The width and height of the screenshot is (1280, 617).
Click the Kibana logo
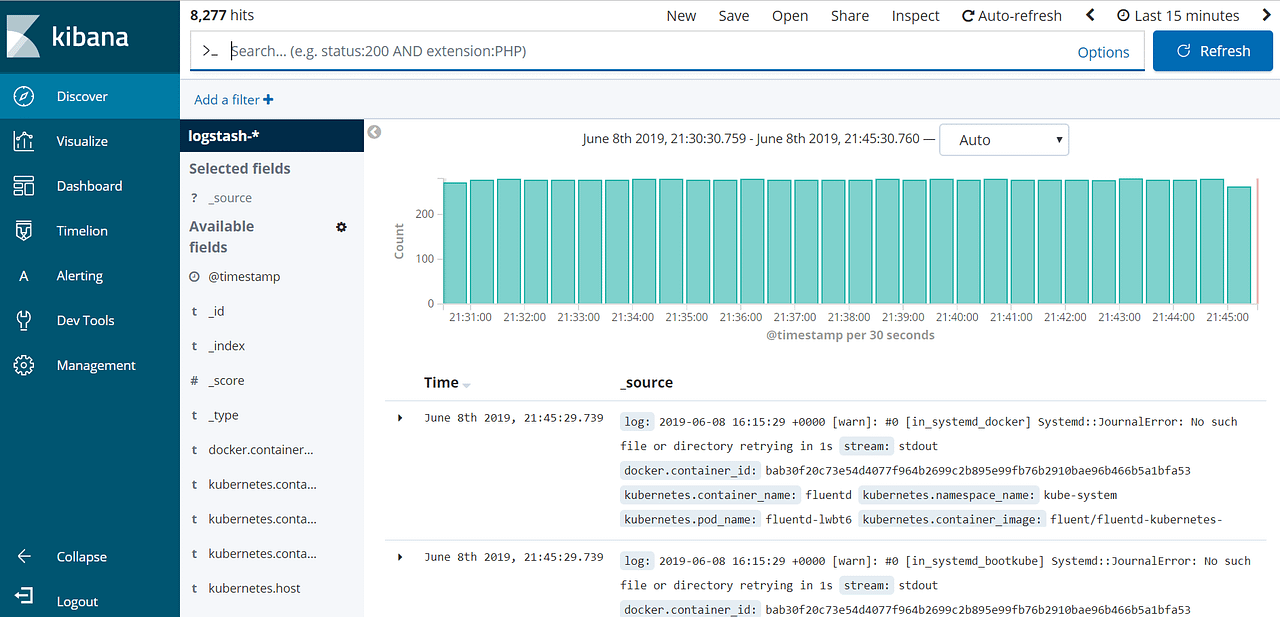pos(68,37)
